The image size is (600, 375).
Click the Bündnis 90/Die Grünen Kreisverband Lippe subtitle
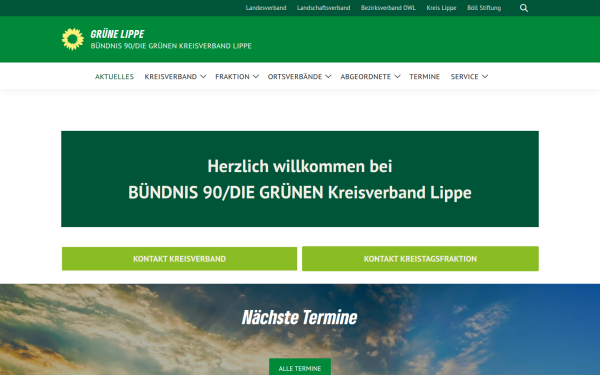coord(171,46)
